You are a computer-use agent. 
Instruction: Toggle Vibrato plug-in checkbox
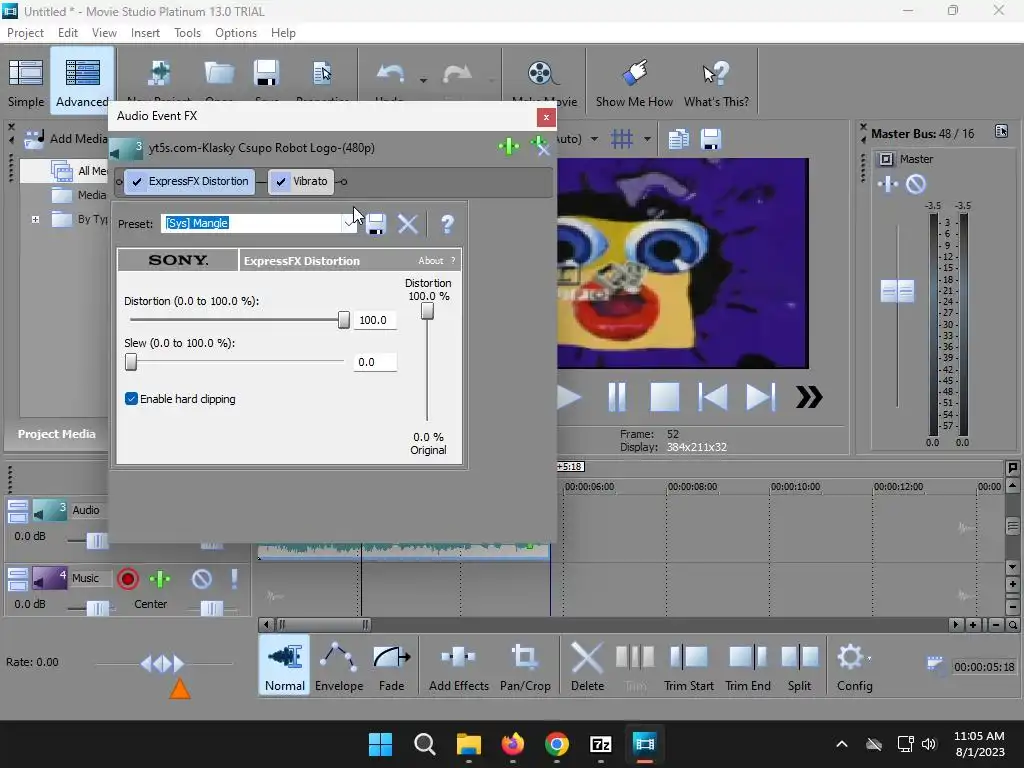pos(281,182)
